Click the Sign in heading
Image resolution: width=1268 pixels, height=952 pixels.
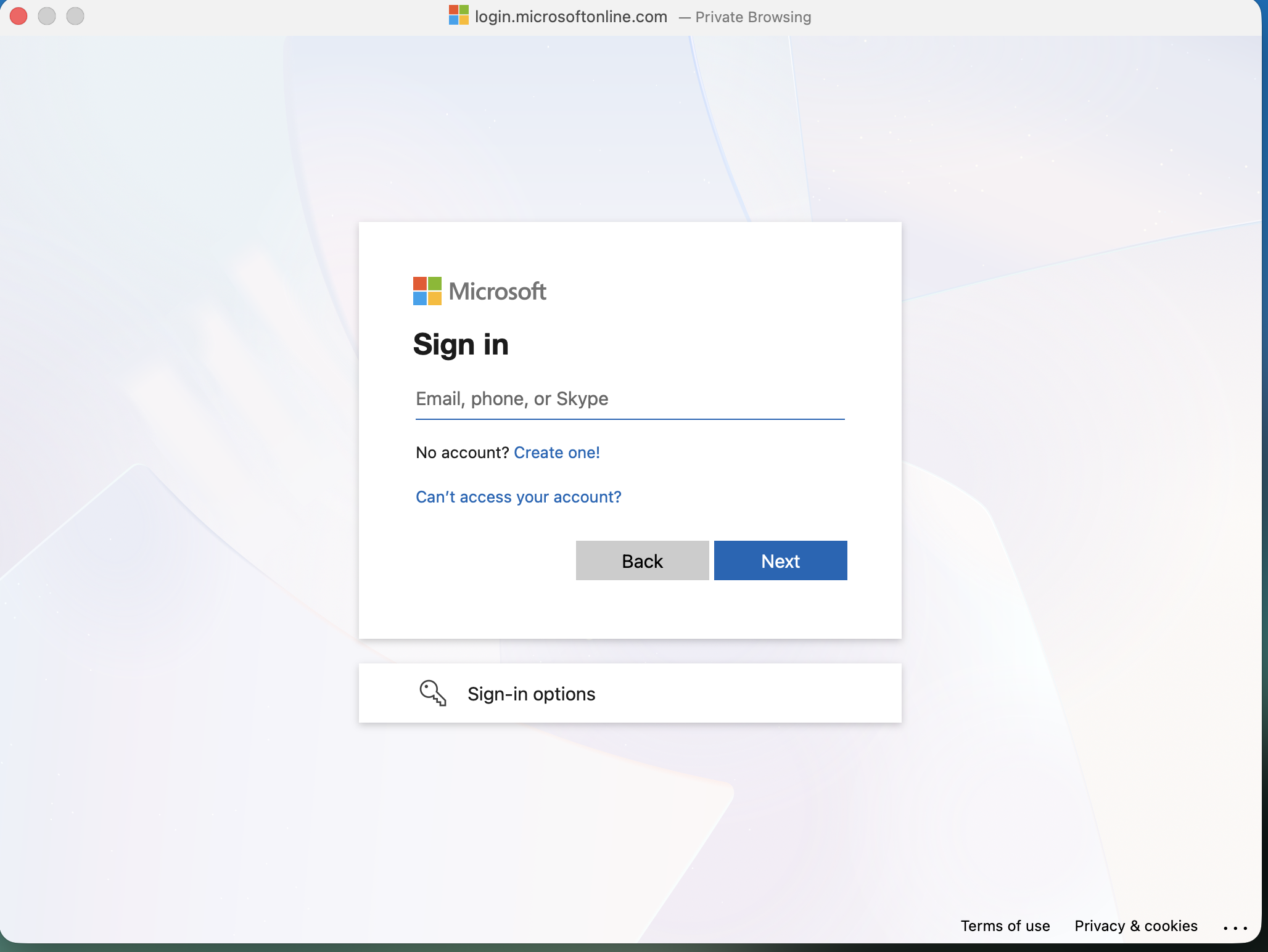coord(461,344)
